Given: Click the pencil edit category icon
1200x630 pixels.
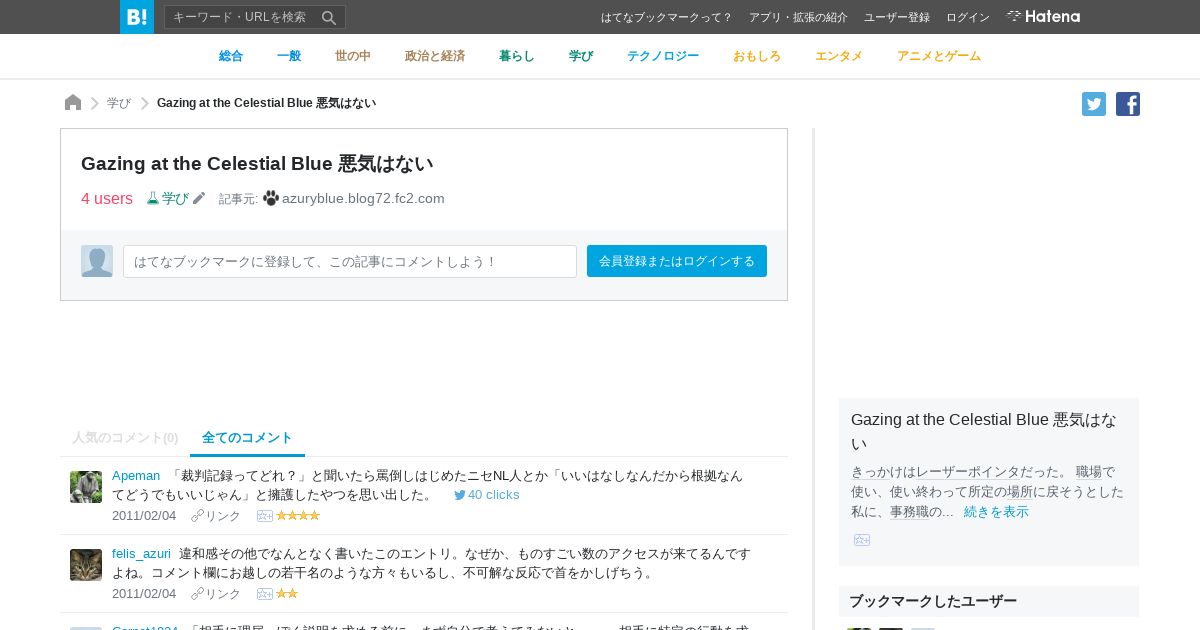Looking at the screenshot, I should (x=199, y=198).
